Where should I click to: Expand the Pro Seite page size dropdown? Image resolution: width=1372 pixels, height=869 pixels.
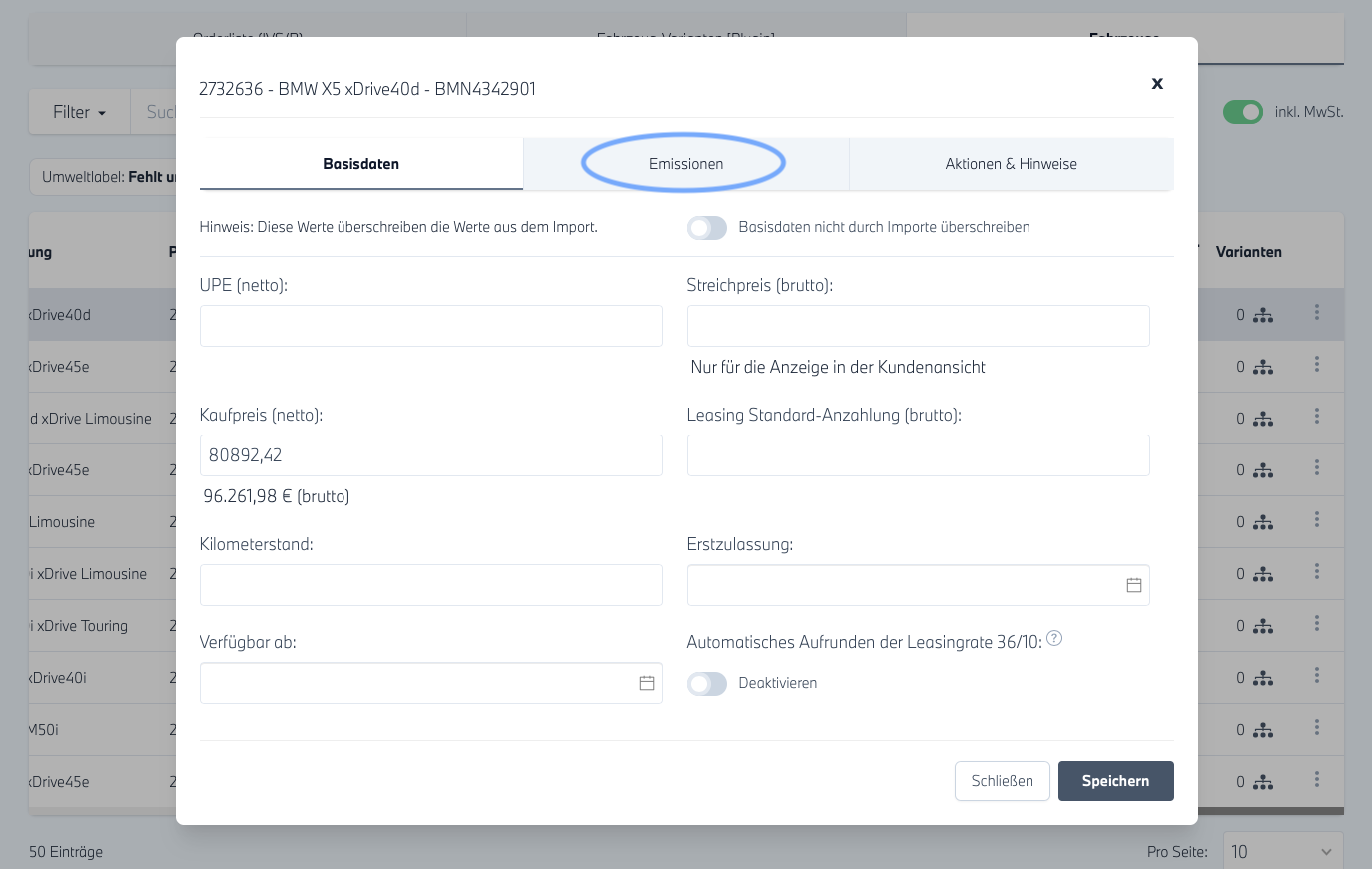pyautogui.click(x=1283, y=852)
